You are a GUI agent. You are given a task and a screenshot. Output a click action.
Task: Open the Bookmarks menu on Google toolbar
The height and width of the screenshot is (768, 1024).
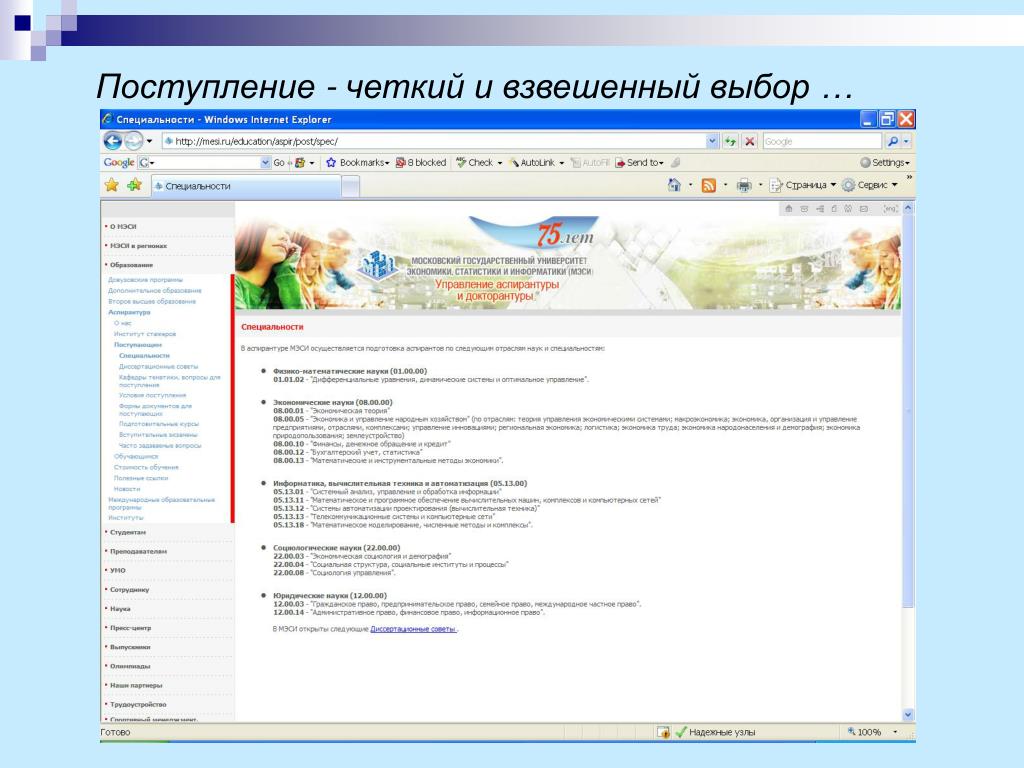coord(358,163)
